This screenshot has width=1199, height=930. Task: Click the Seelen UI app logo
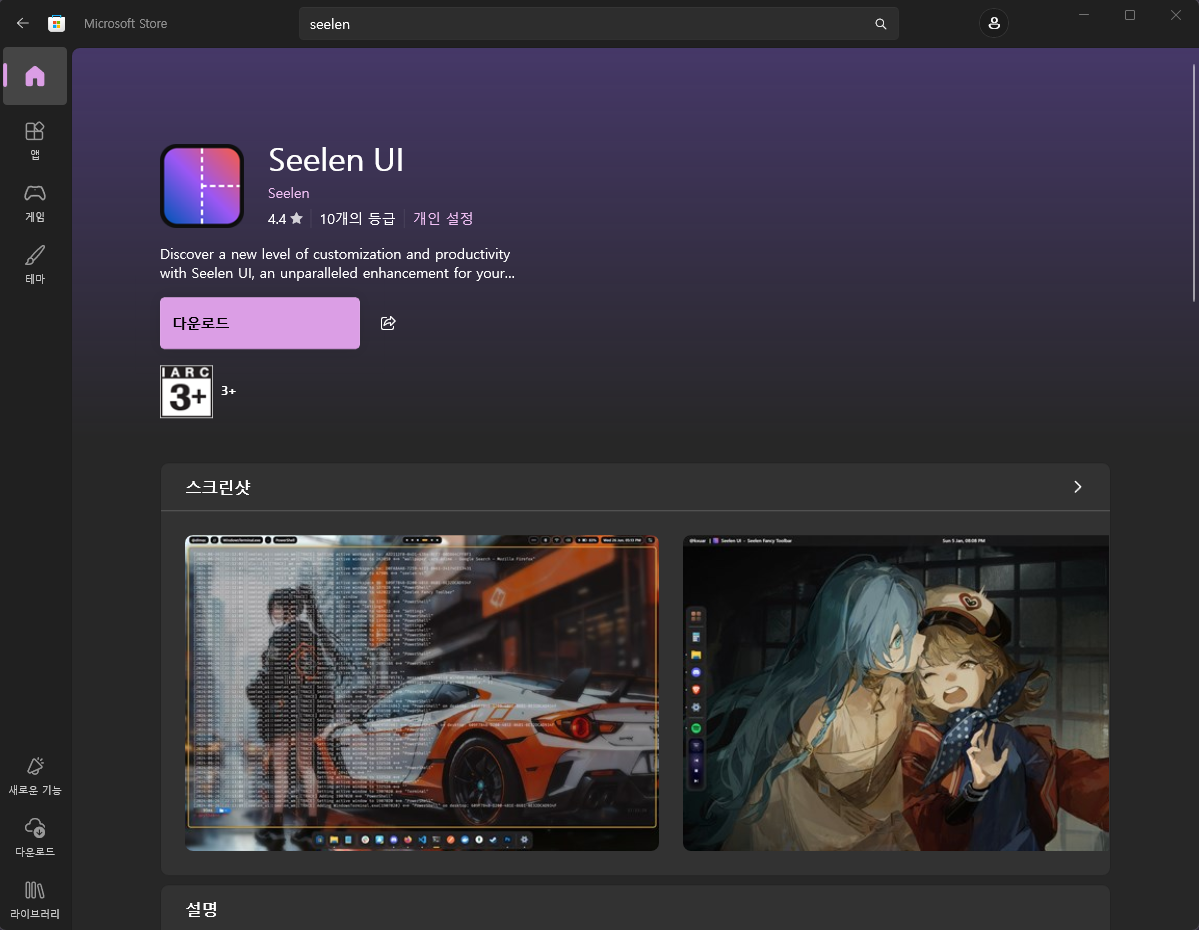[x=202, y=186]
